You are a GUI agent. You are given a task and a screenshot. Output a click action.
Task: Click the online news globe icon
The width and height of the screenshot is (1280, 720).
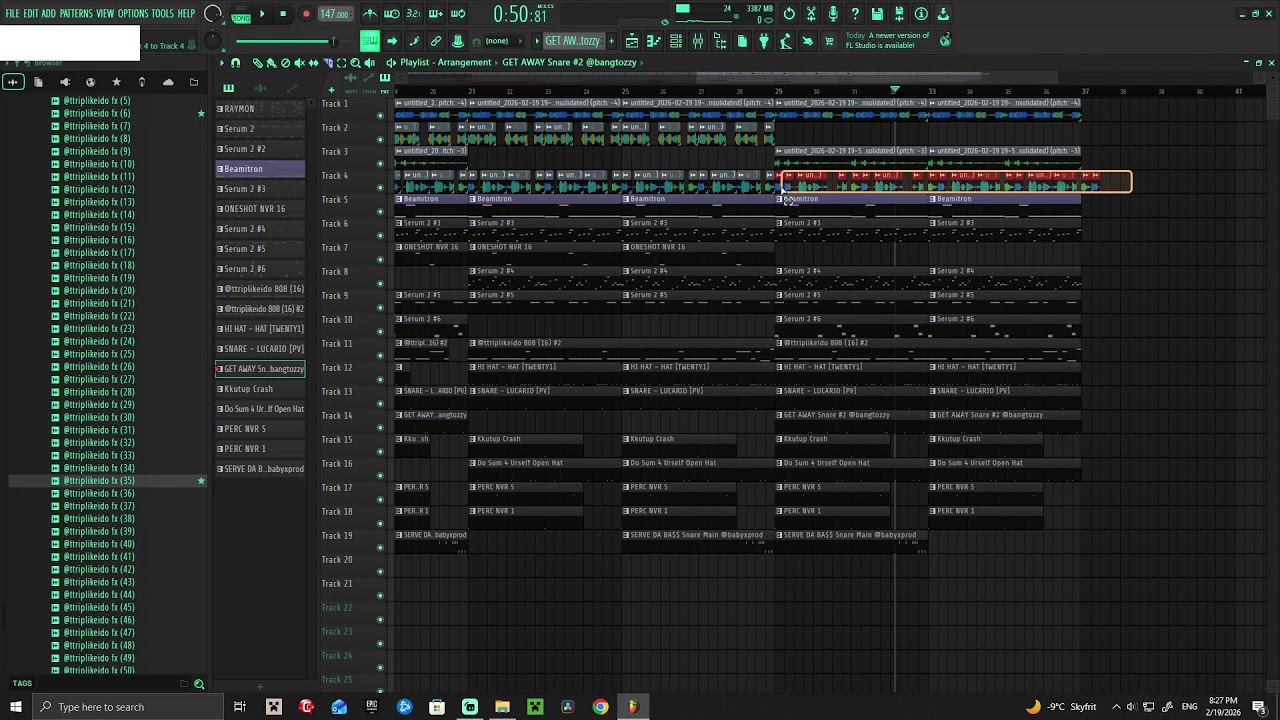pyautogui.click(x=945, y=41)
